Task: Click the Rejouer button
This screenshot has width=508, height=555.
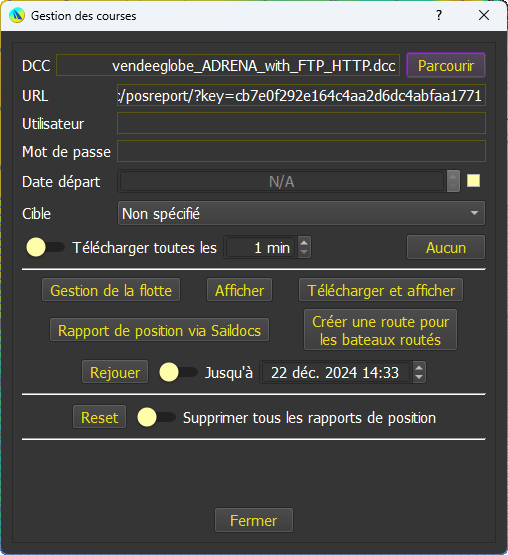Action: pyautogui.click(x=115, y=372)
